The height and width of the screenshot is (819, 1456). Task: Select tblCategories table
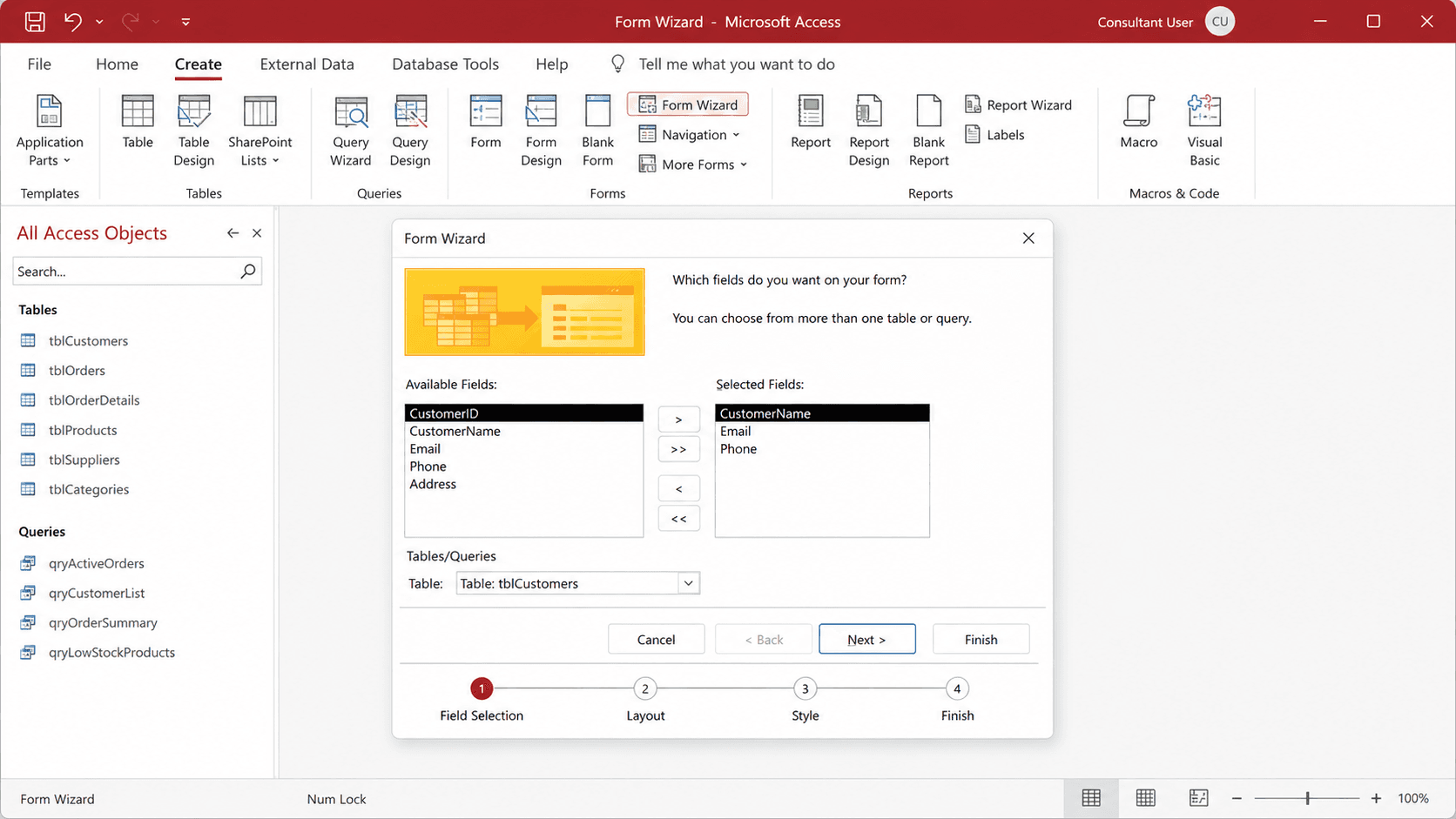point(89,489)
